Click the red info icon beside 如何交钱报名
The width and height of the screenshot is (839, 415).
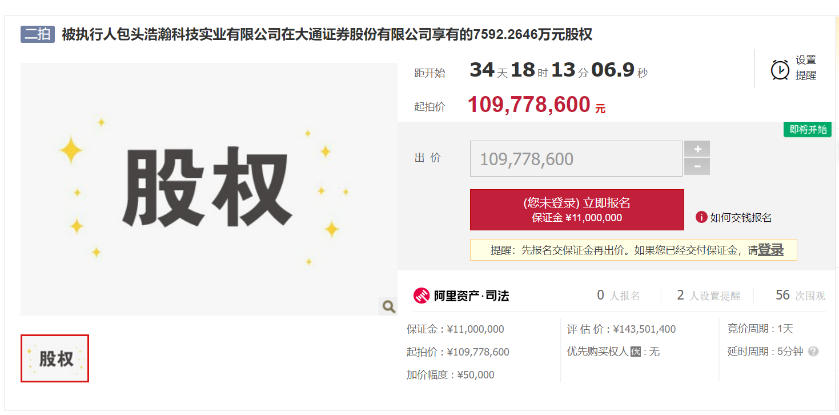coord(701,217)
